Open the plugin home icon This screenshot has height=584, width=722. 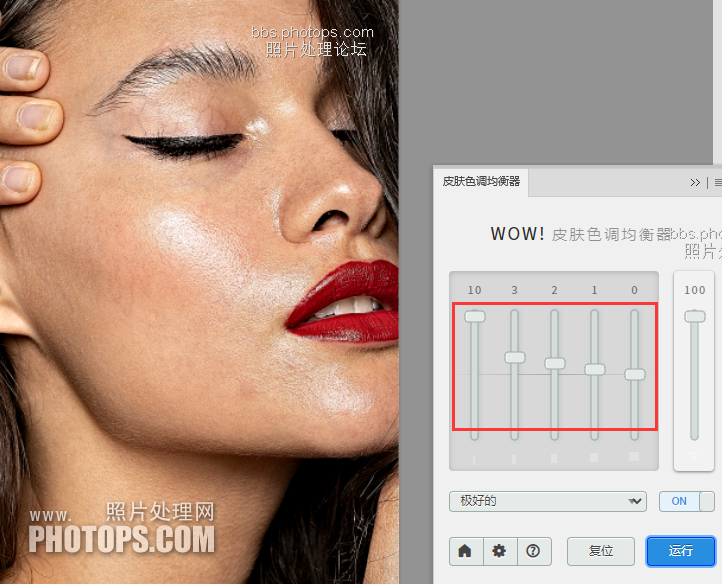tap(466, 551)
